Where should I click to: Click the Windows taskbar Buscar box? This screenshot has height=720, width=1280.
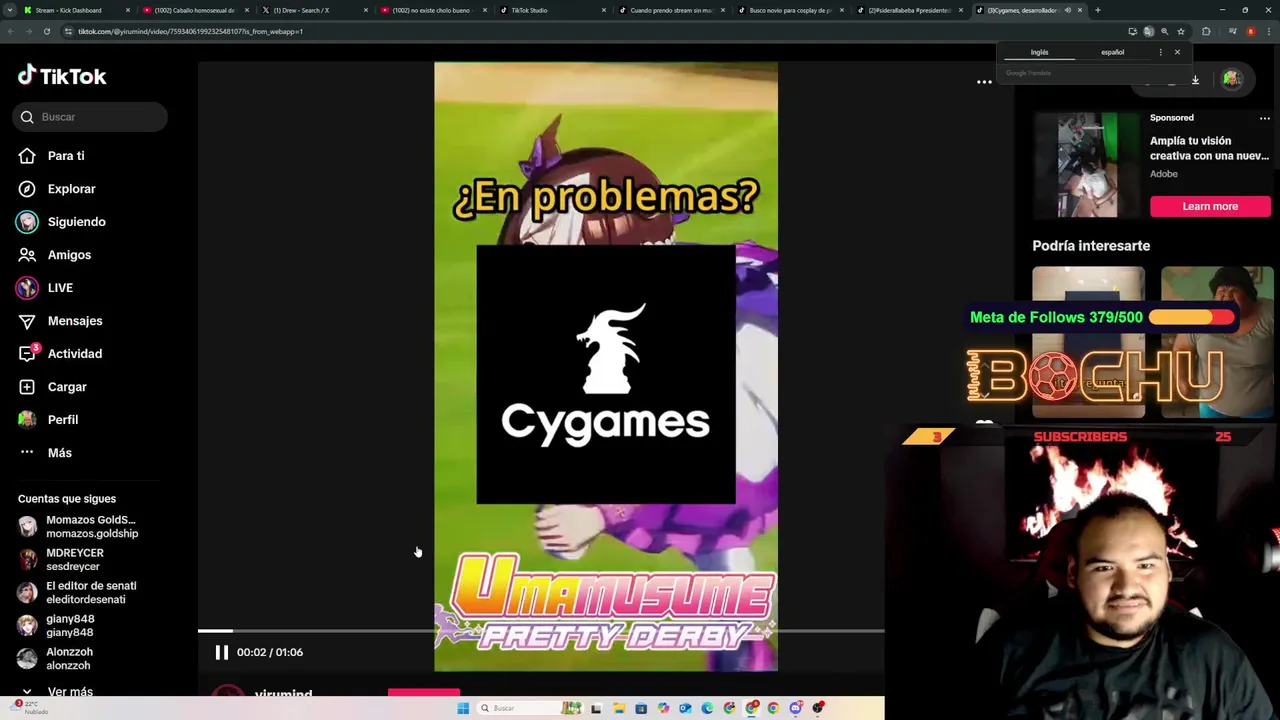[528, 708]
